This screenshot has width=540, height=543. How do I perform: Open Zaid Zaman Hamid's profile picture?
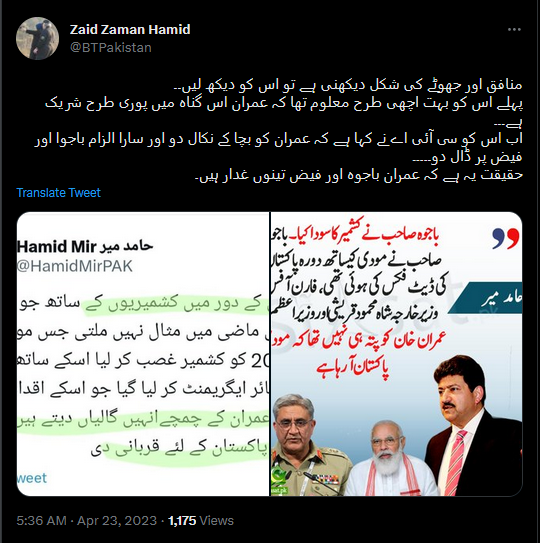click(37, 38)
